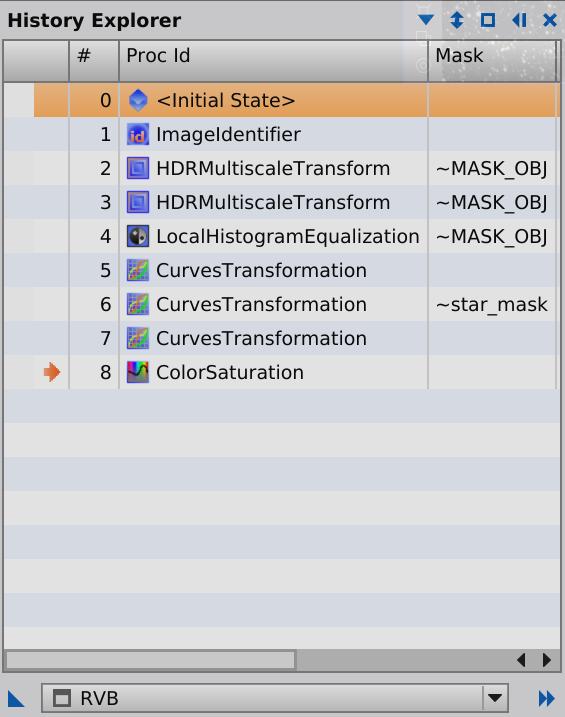
Task: Click the ImageIdentifier process icon
Action: click(x=138, y=134)
